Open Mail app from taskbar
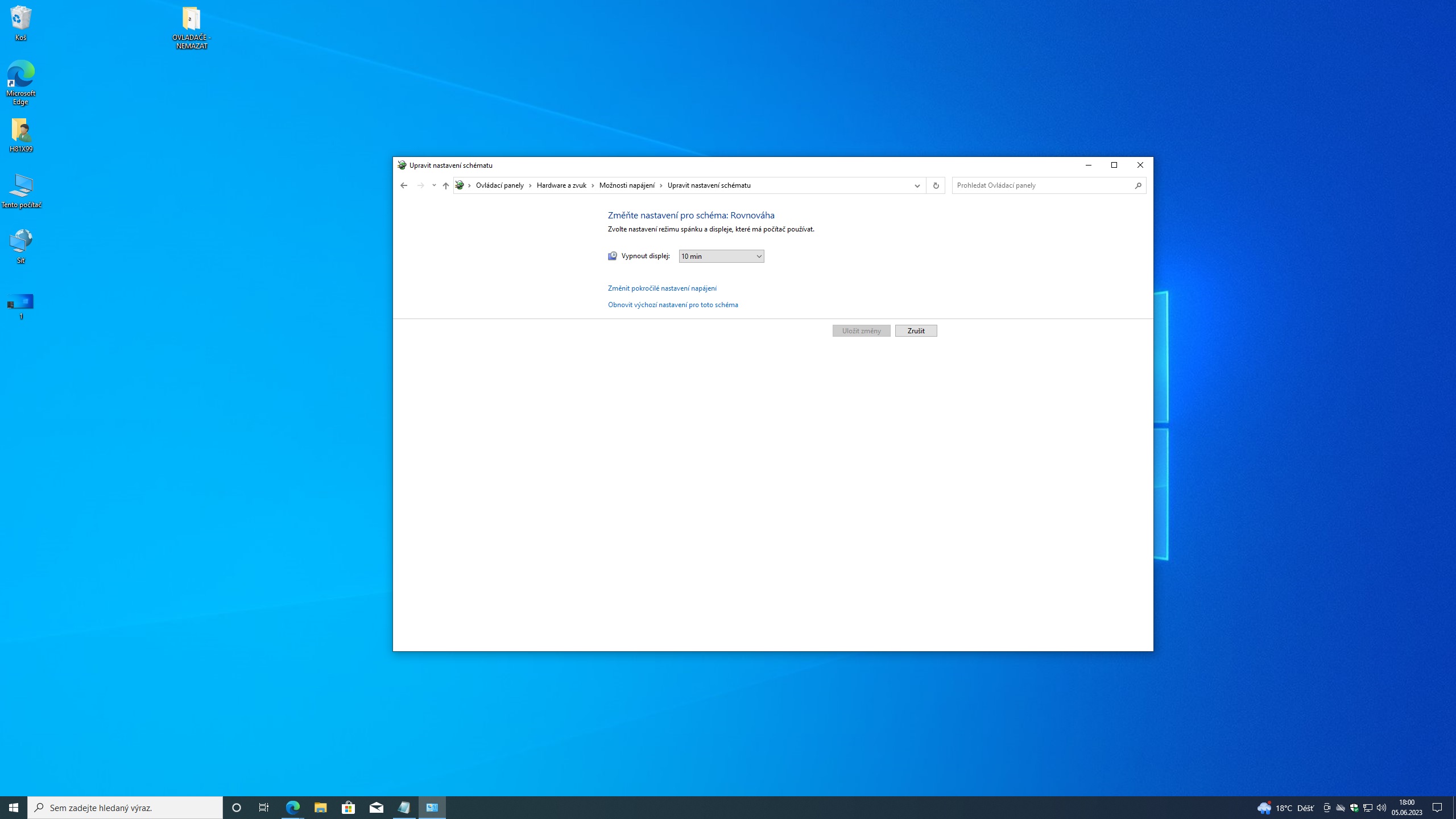 [x=376, y=808]
